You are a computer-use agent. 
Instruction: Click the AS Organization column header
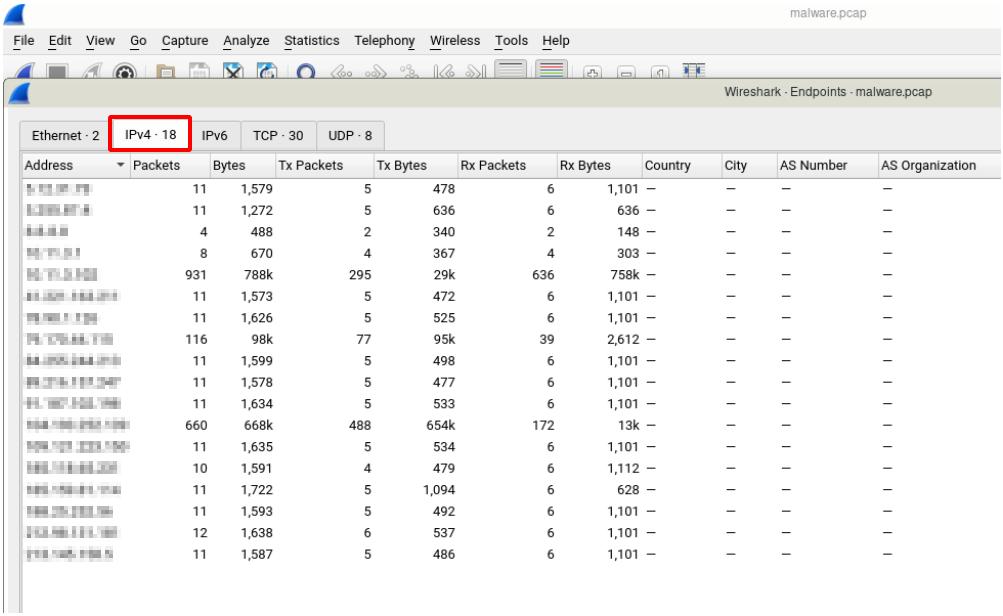click(939, 165)
